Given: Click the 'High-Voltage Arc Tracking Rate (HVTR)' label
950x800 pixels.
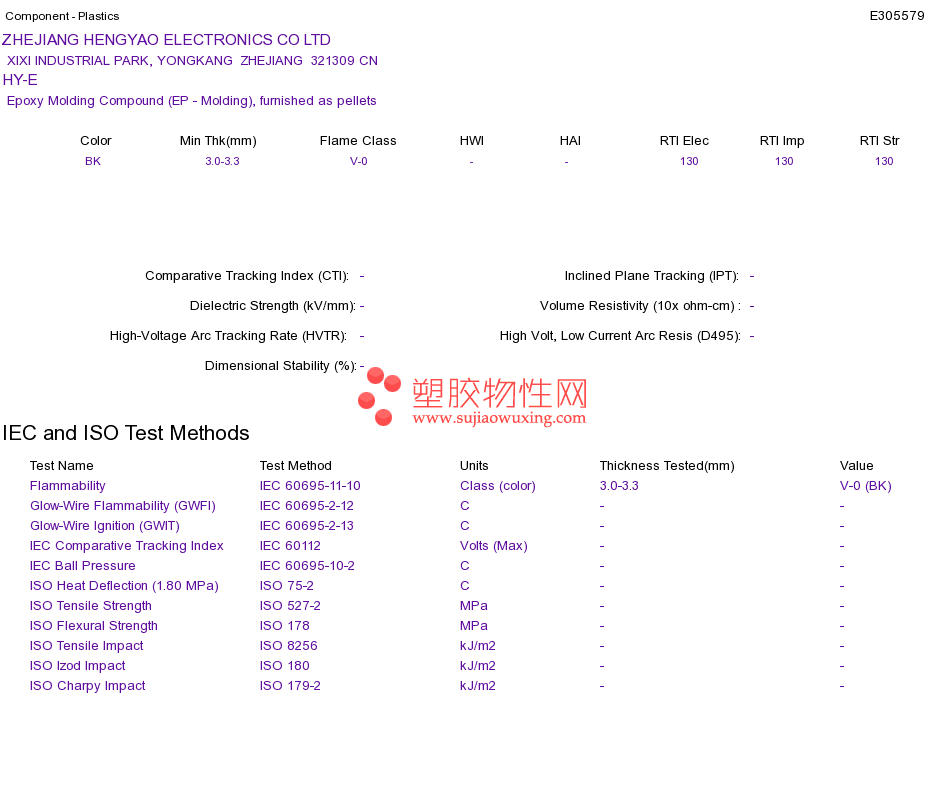Looking at the screenshot, I should pyautogui.click(x=228, y=336).
